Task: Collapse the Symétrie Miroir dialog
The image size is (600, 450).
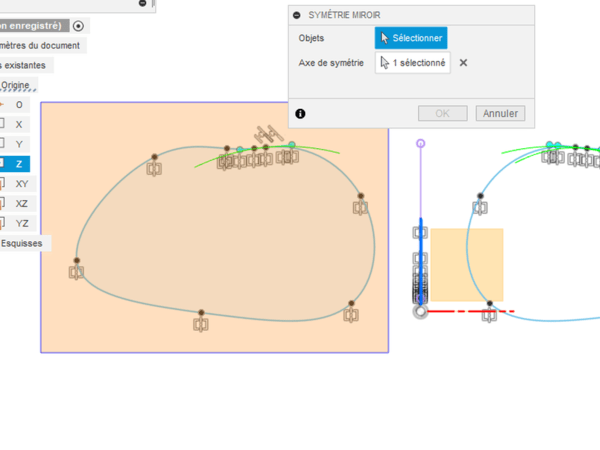Action: (297, 15)
